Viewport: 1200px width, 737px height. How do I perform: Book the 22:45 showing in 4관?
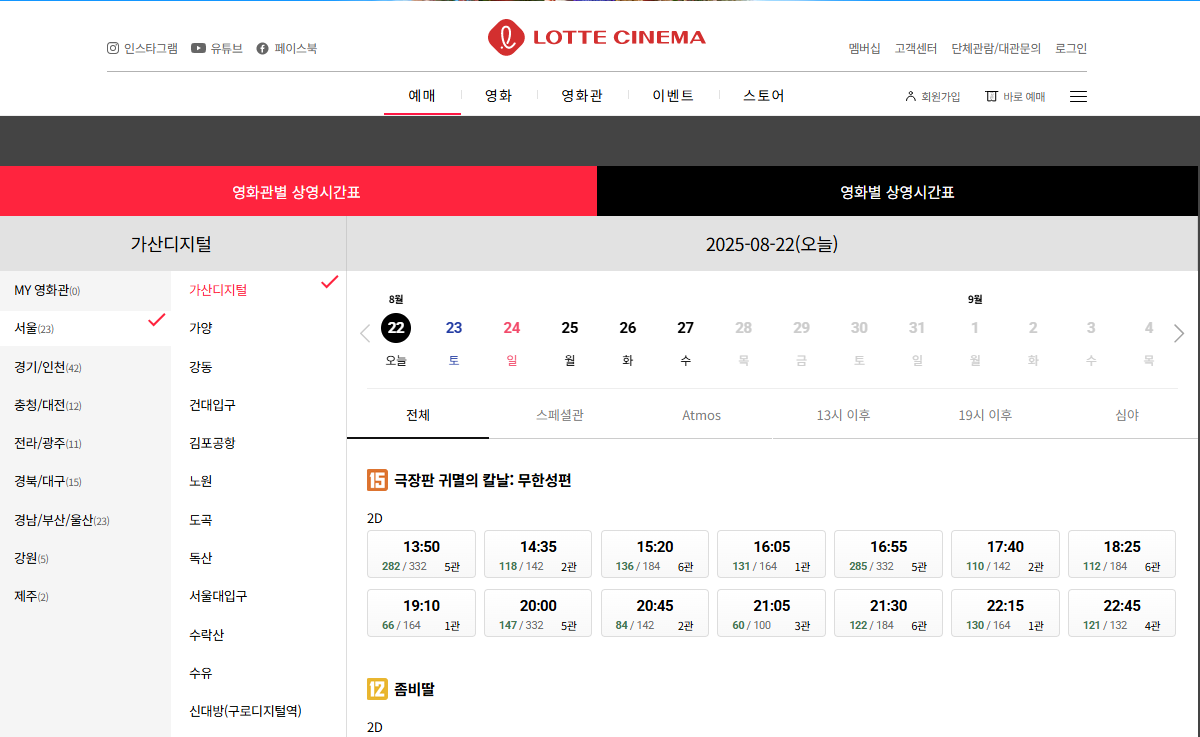(1122, 613)
